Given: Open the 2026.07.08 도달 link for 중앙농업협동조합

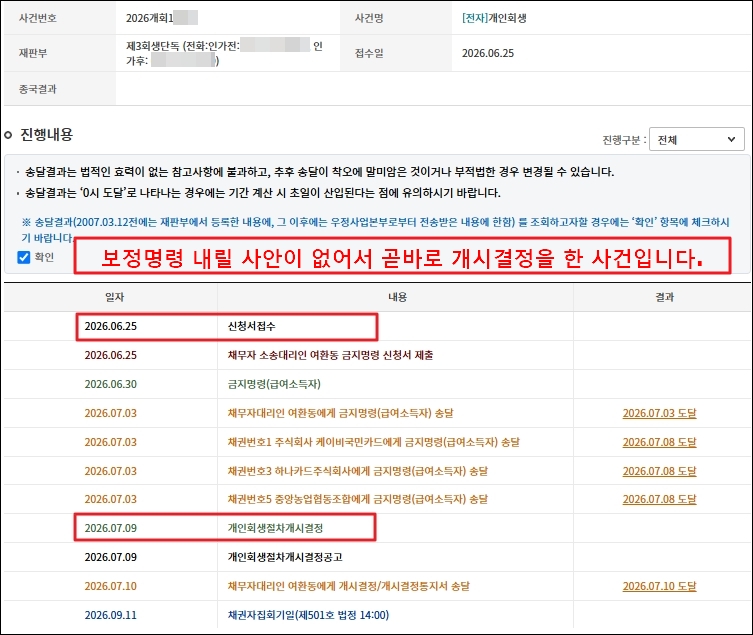Looking at the screenshot, I should (x=659, y=499).
